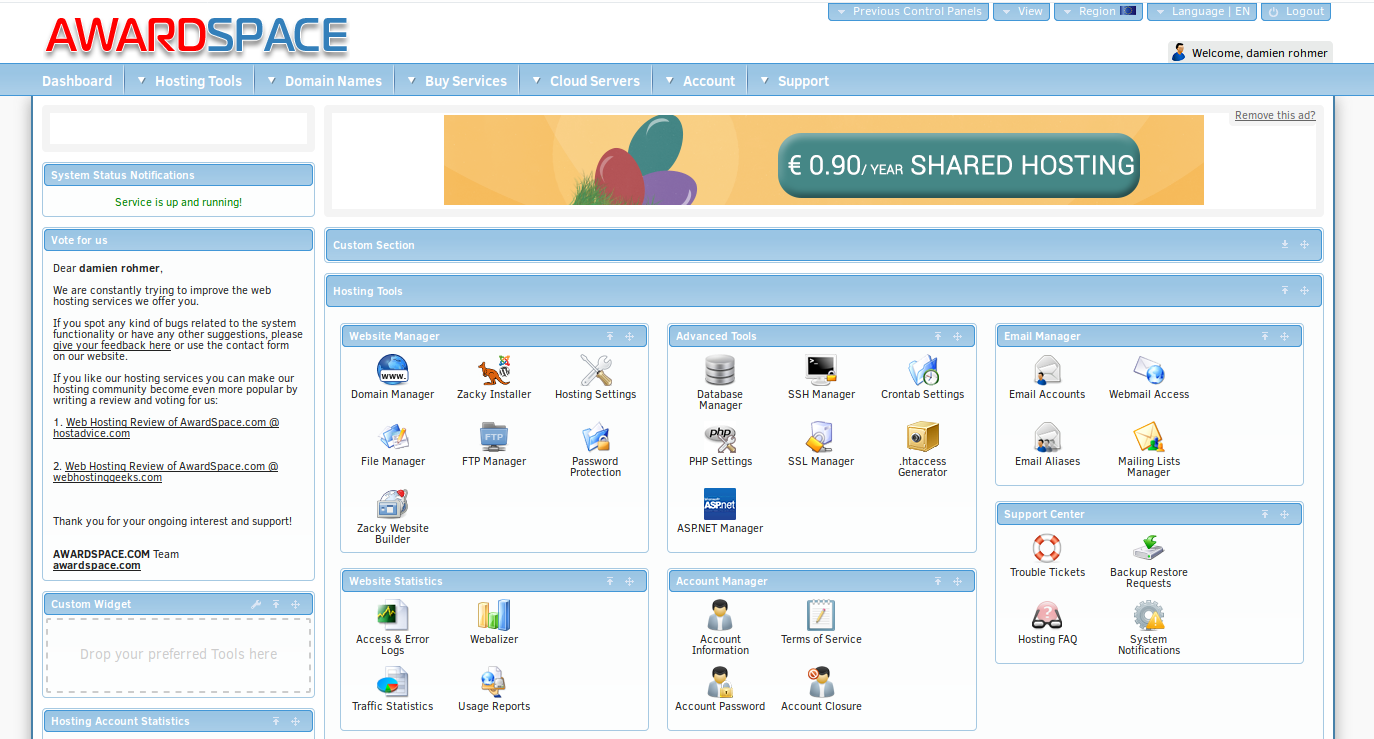Viewport: 1374px width, 739px height.
Task: Open Usage Reports
Action: (494, 690)
